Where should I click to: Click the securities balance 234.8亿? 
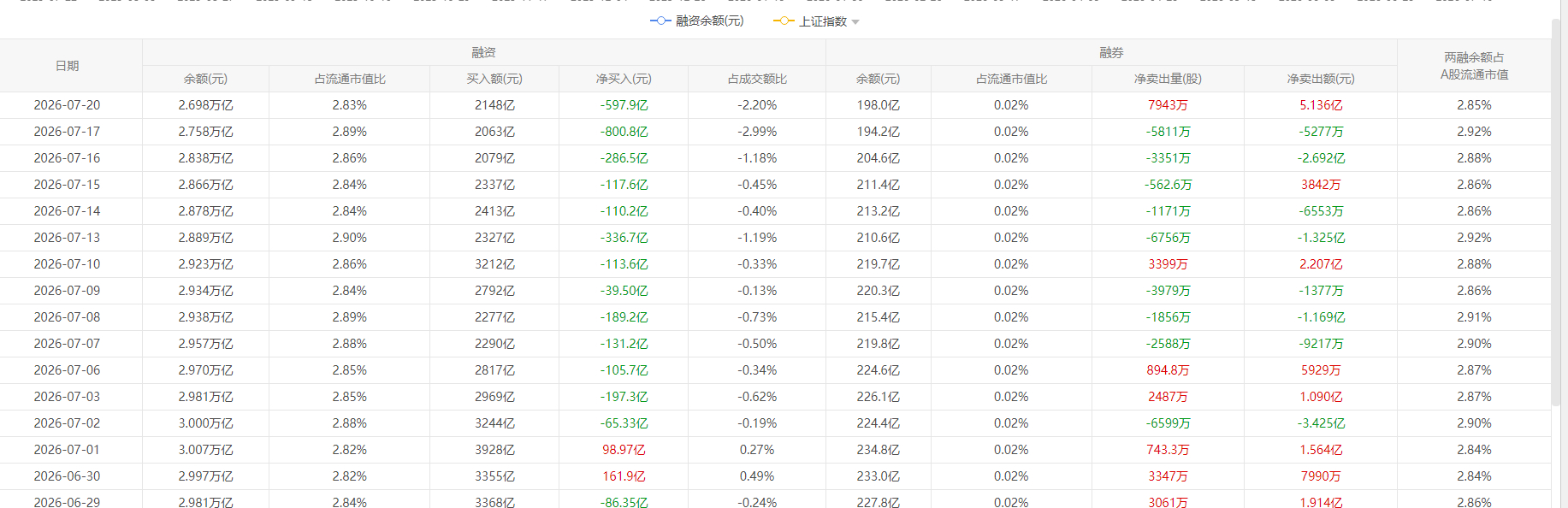[x=878, y=450]
